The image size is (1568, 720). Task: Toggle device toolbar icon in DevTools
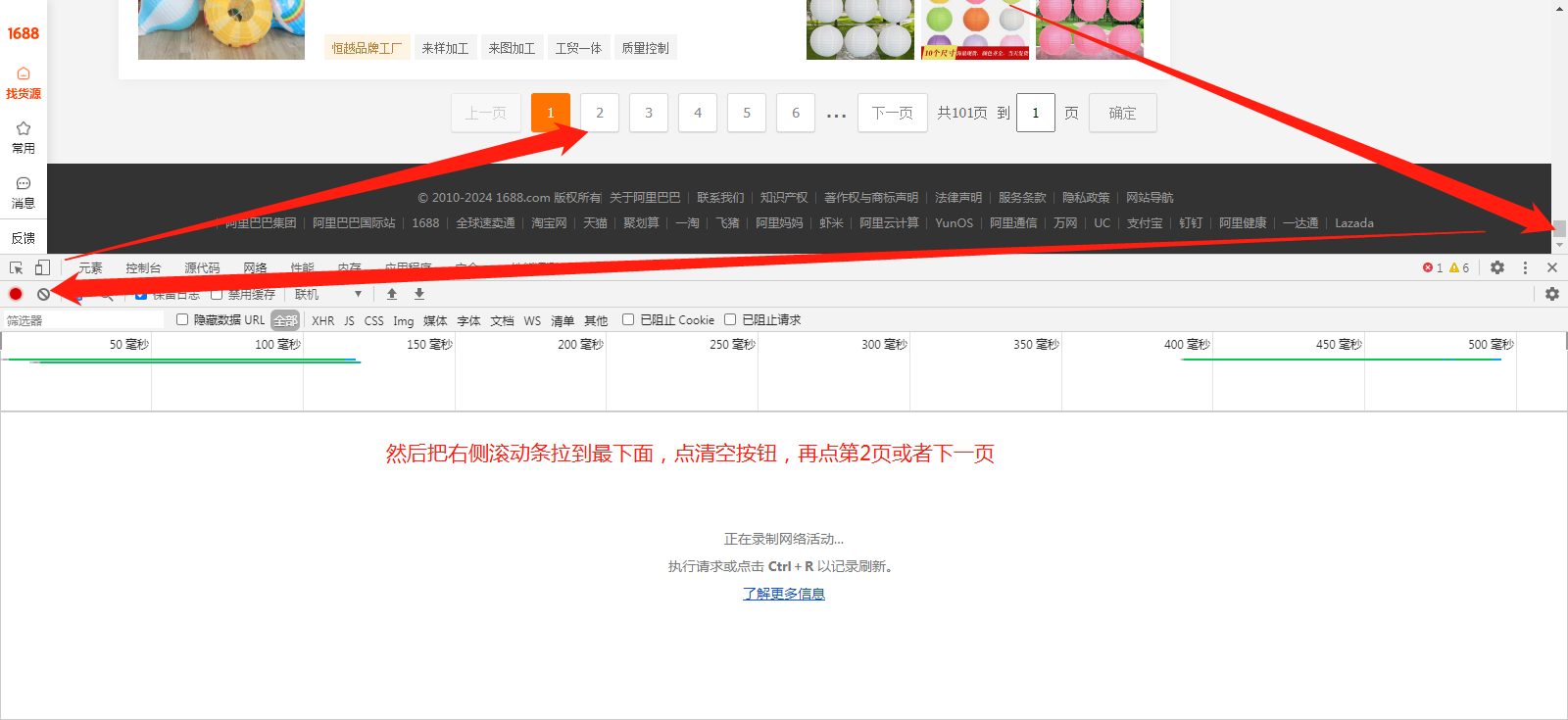click(42, 267)
